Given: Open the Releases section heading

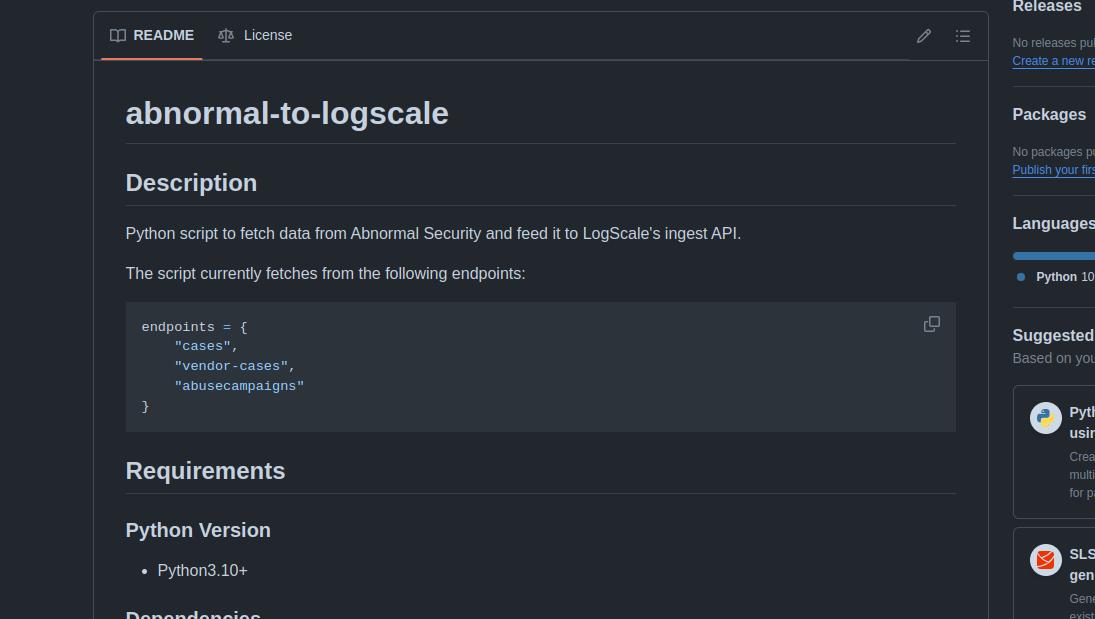Looking at the screenshot, I should pos(1046,7).
